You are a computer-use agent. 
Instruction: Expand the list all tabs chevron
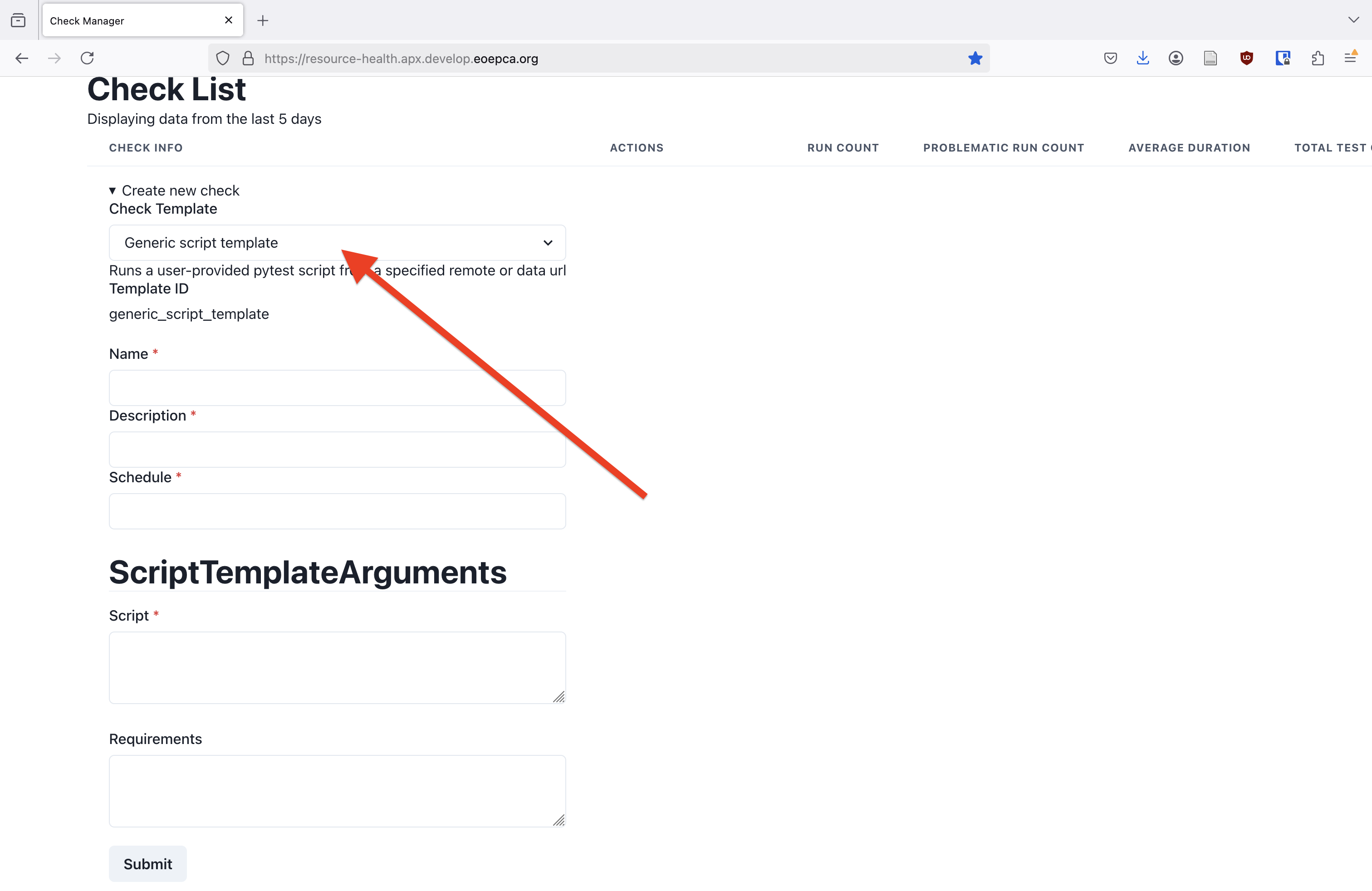(1353, 20)
